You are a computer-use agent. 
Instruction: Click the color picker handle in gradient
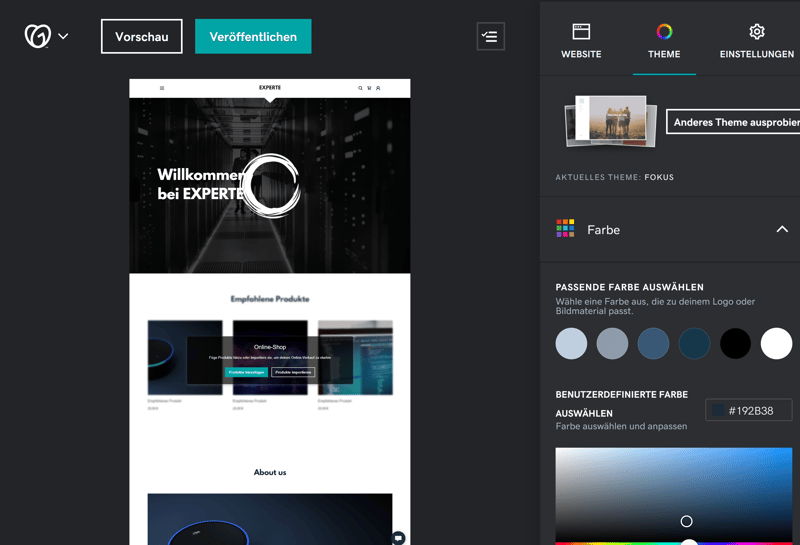point(686,521)
